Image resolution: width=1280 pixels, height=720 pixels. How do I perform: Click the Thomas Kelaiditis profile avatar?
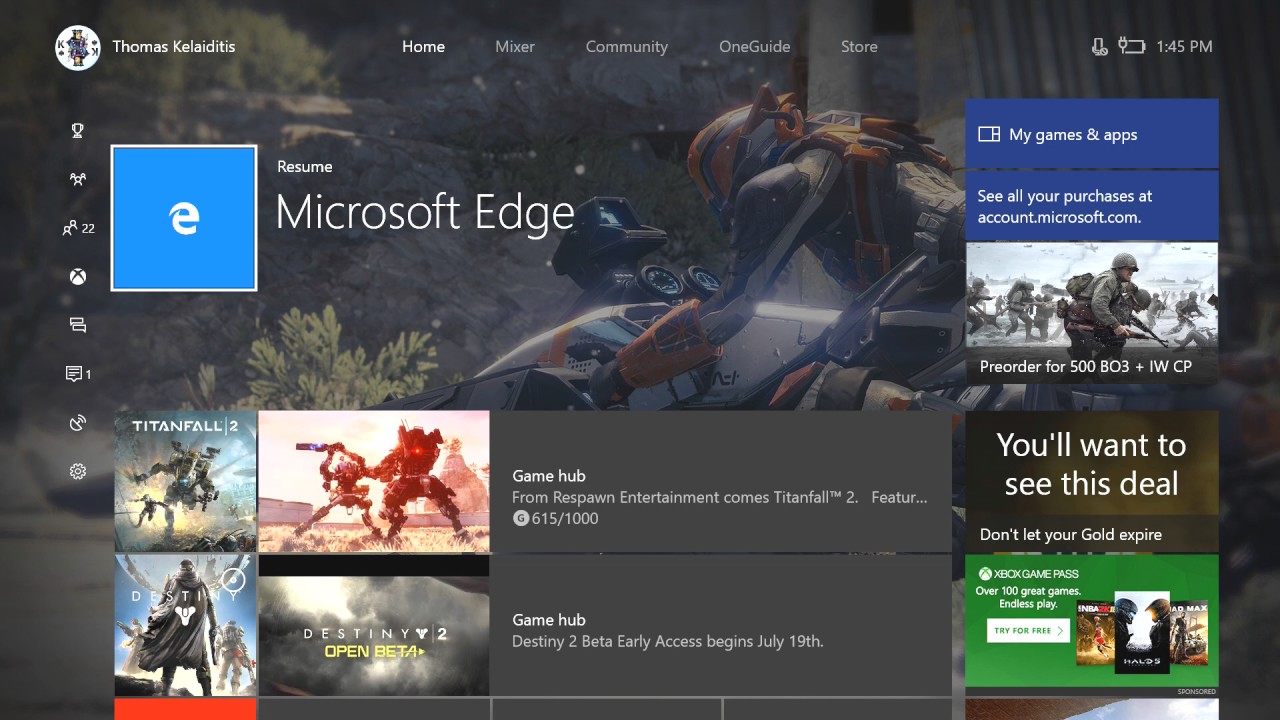[77, 47]
